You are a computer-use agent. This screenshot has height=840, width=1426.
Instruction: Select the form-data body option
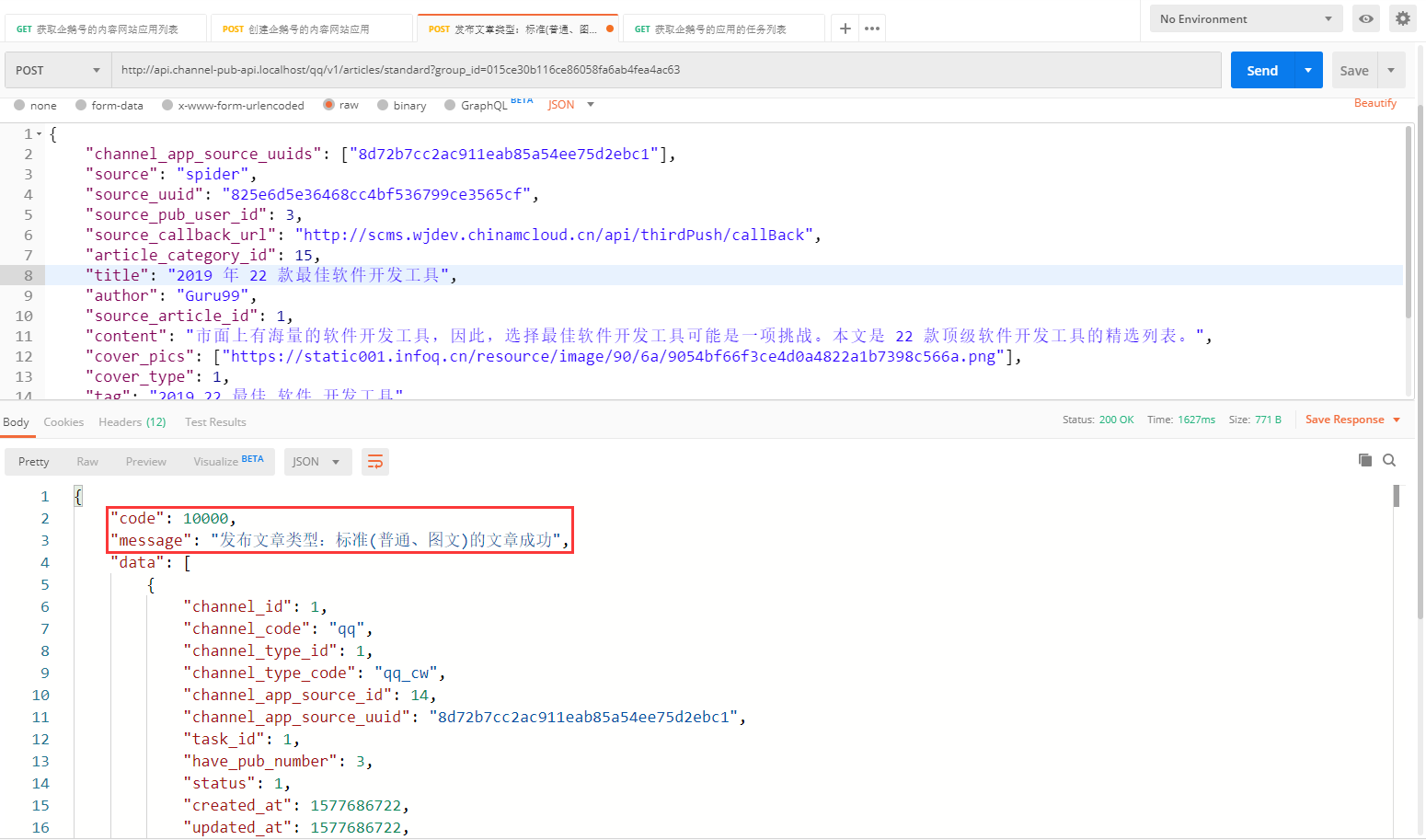click(x=81, y=105)
